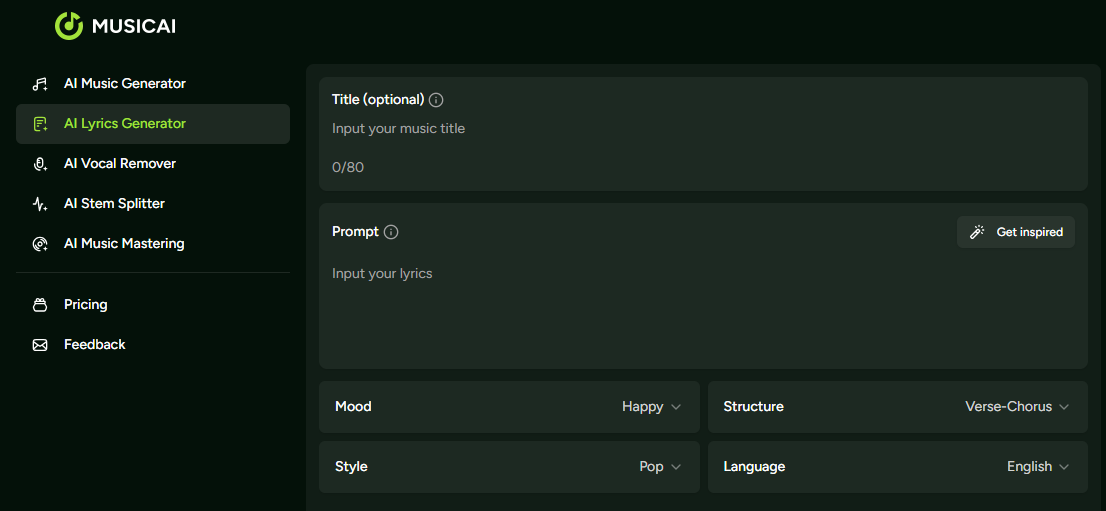
Task: Open the Style dropdown showing Pop
Action: 660,467
